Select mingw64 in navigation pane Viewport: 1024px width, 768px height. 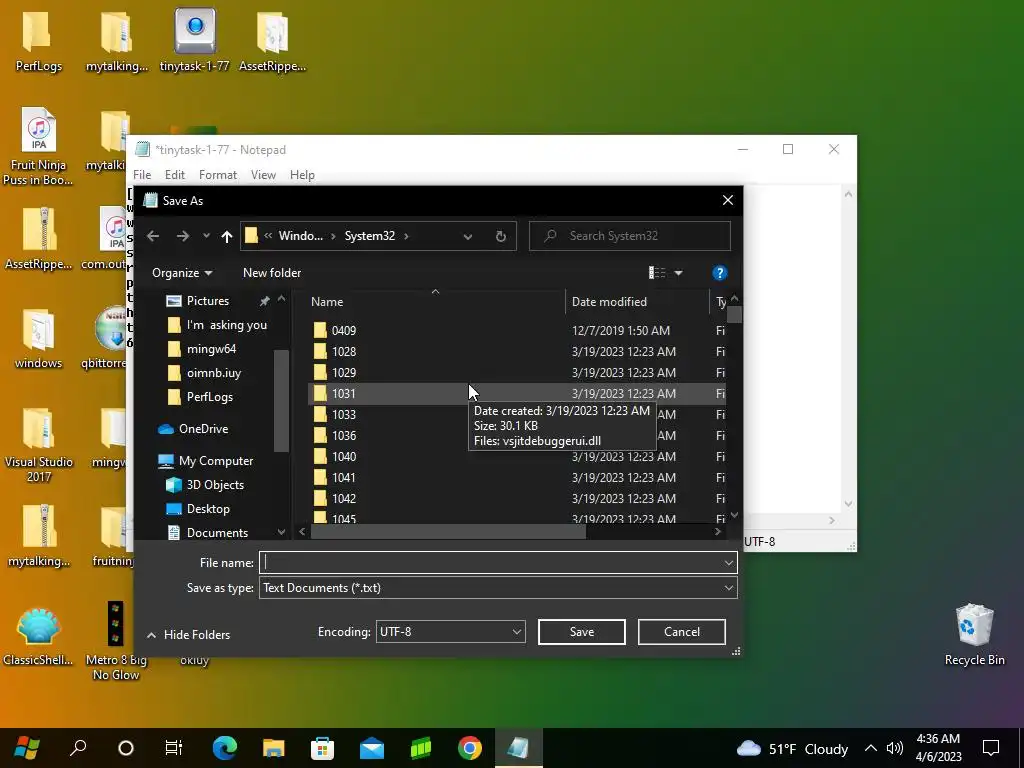(211, 349)
